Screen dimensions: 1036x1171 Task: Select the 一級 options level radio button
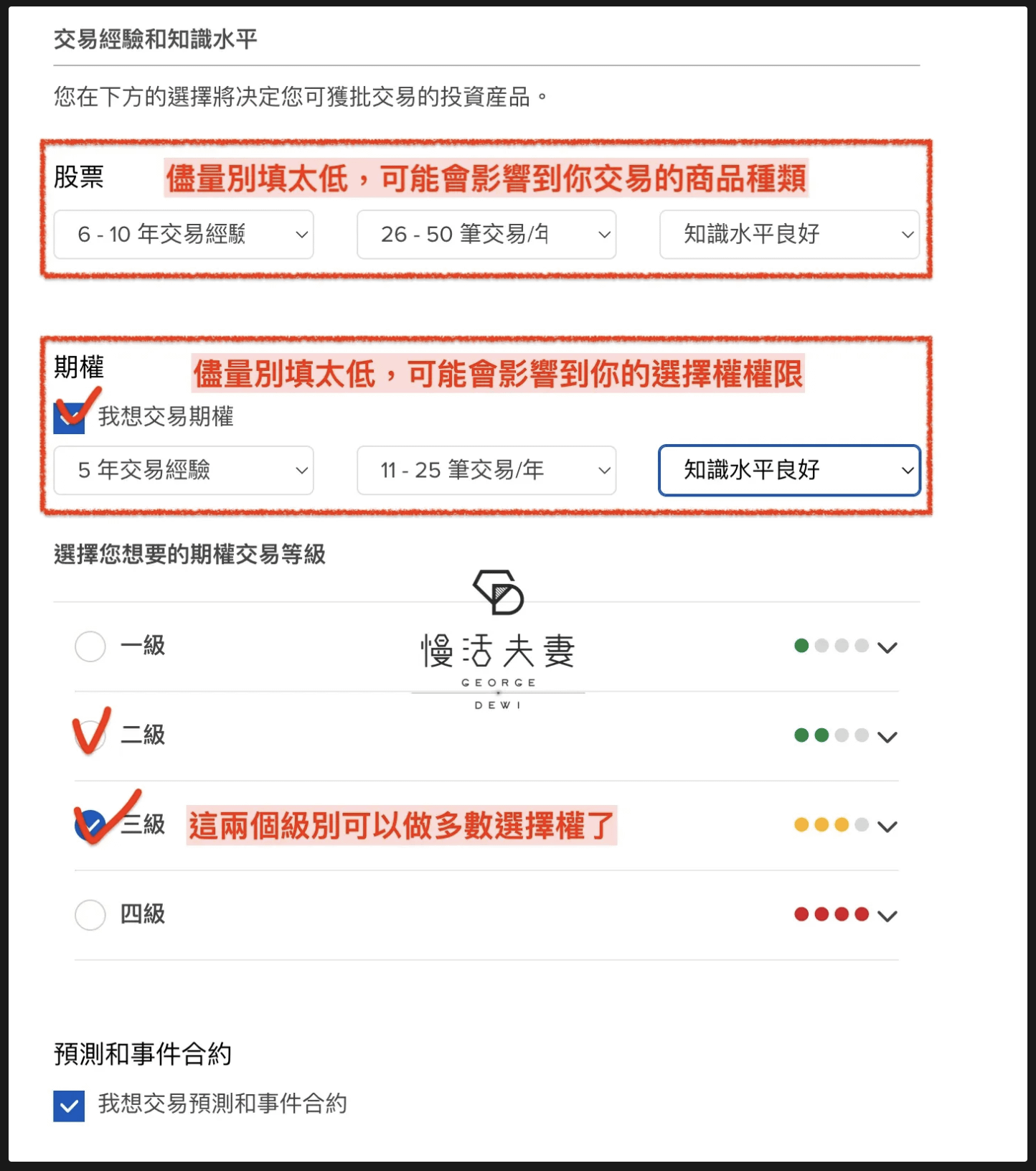click(90, 646)
